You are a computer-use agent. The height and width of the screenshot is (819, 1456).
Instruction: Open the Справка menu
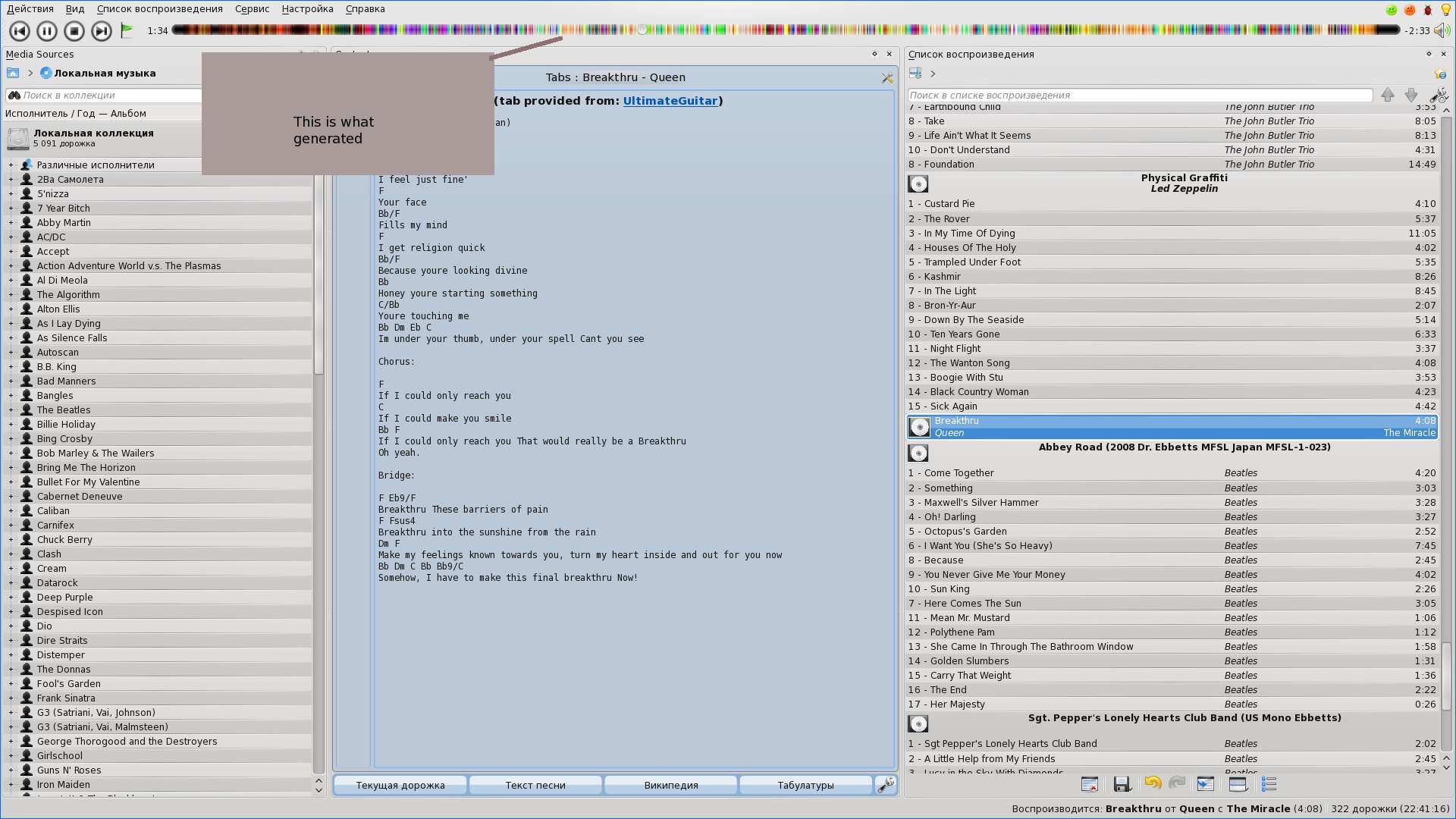pyautogui.click(x=366, y=9)
